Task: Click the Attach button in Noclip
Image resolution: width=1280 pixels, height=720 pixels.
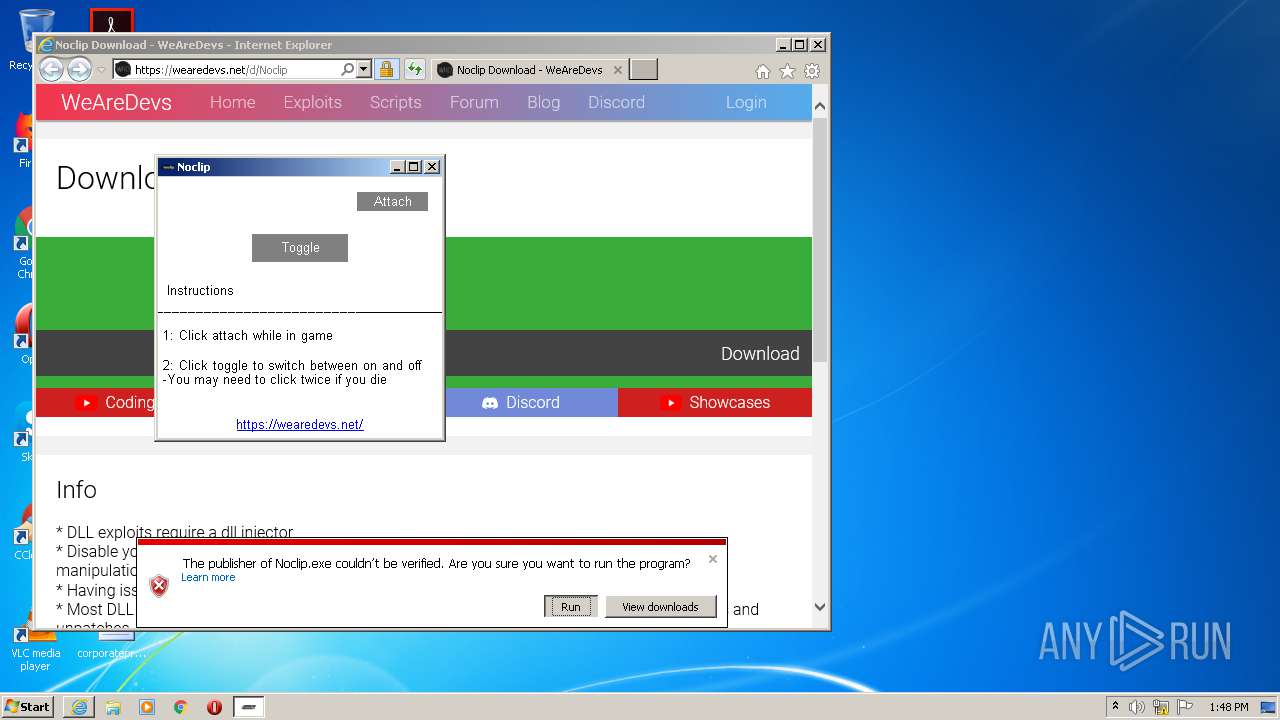Action: (x=392, y=202)
